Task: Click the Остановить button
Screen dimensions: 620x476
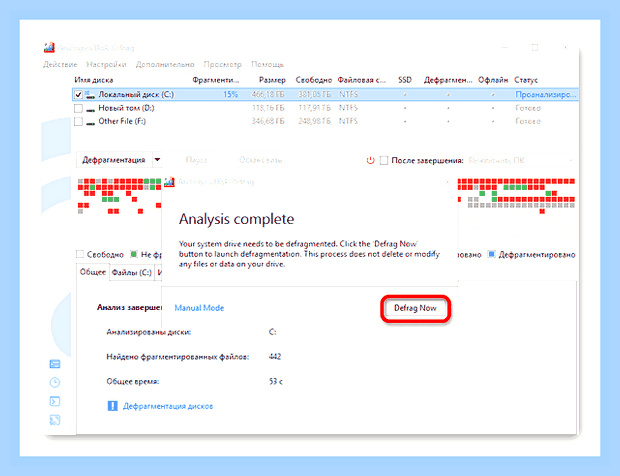Action: pos(261,160)
